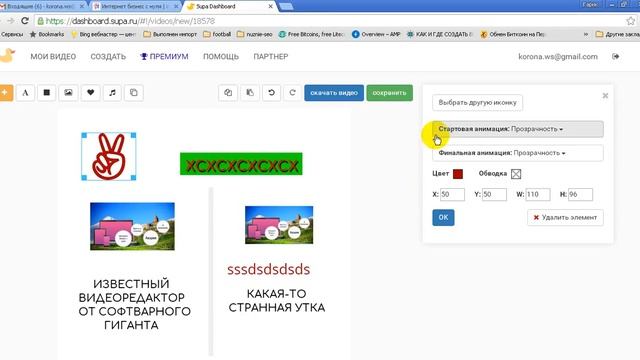
Task: Click the X position input field
Action: pyautogui.click(x=452, y=194)
